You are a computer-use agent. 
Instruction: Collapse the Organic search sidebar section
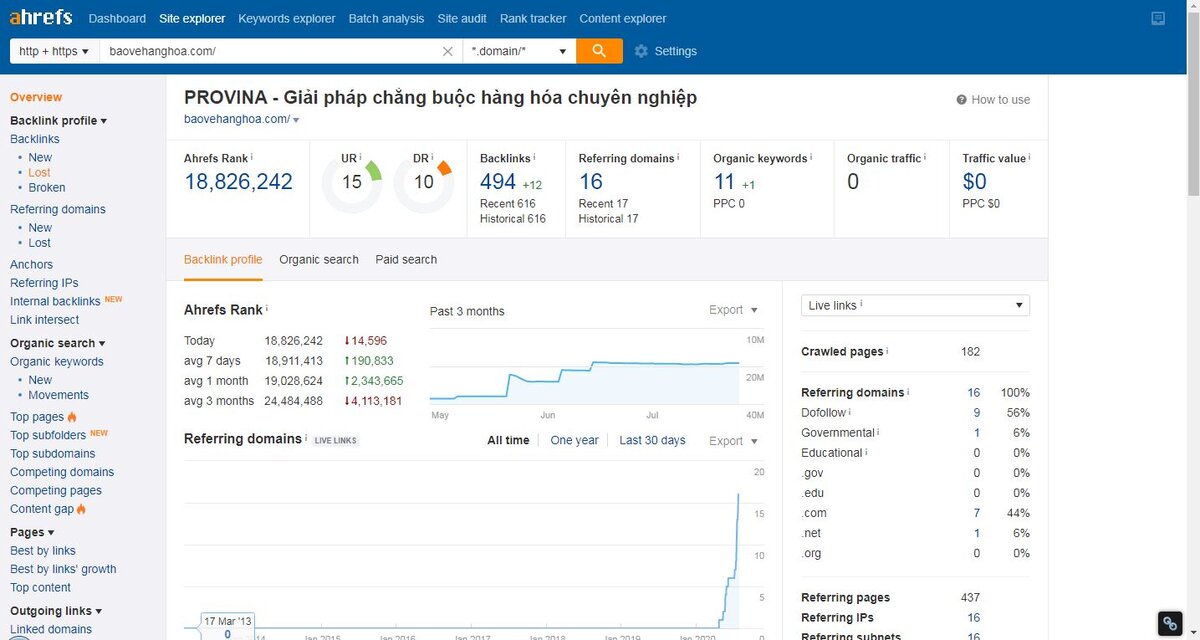point(57,343)
